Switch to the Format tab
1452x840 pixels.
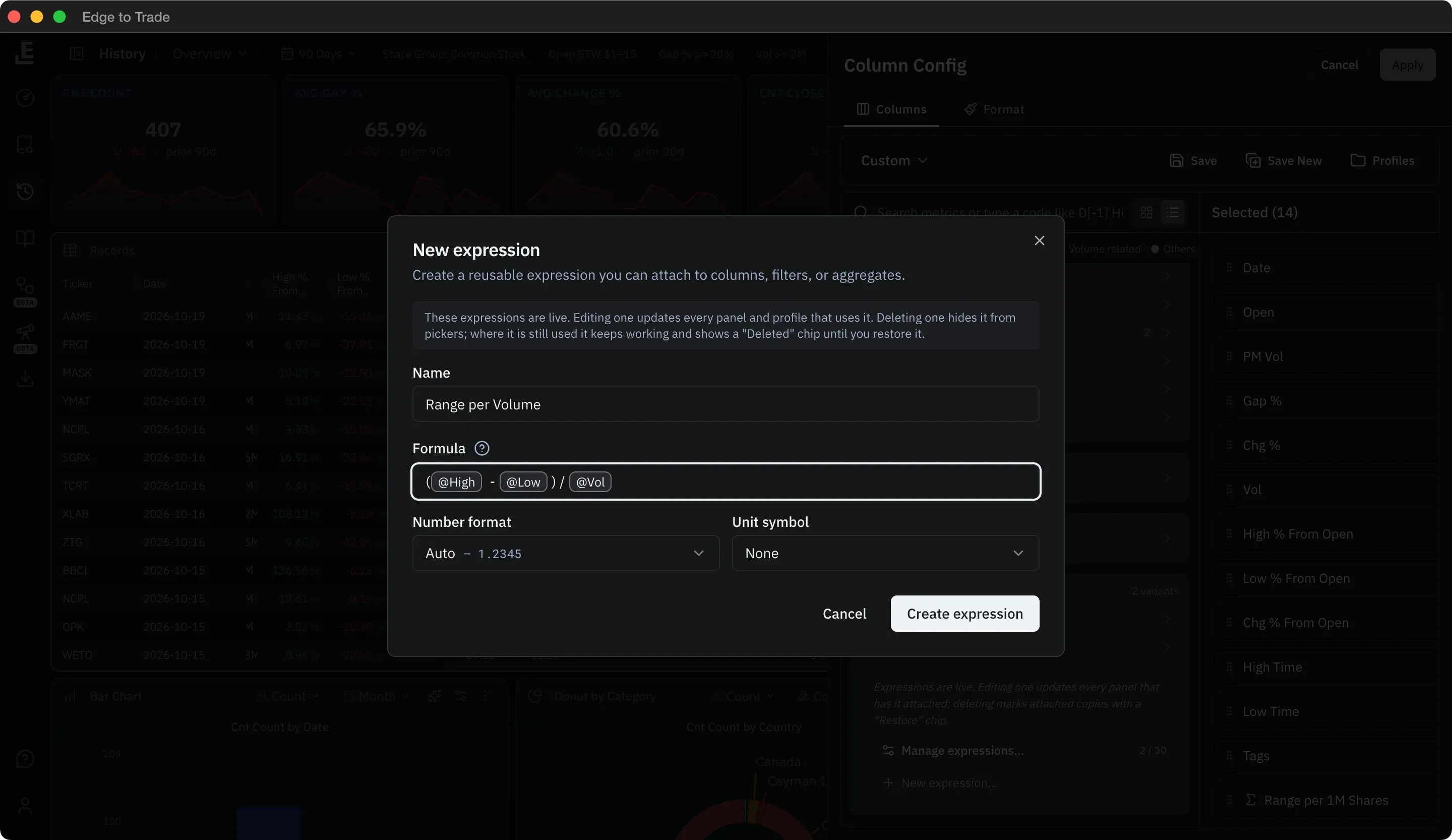[995, 109]
